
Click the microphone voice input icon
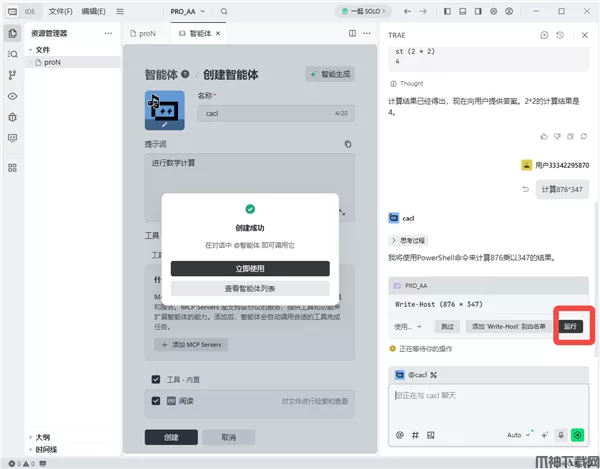tap(561, 435)
